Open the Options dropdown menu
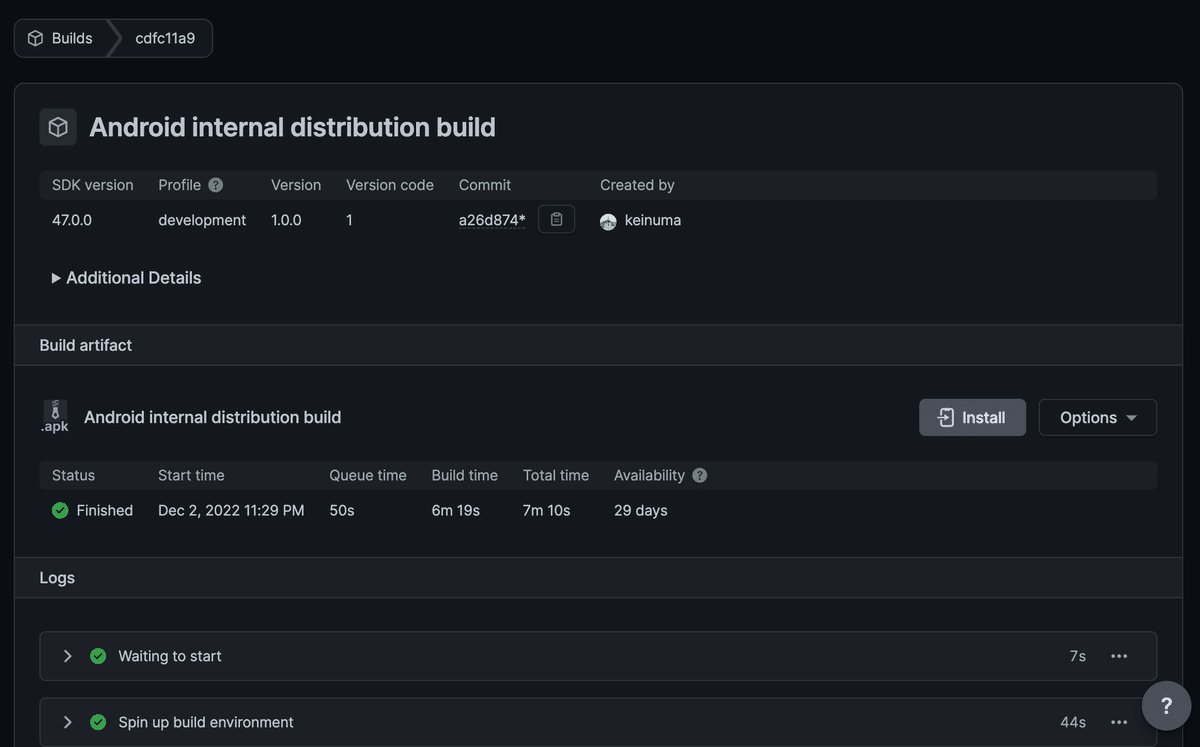This screenshot has width=1200, height=747. (1097, 417)
